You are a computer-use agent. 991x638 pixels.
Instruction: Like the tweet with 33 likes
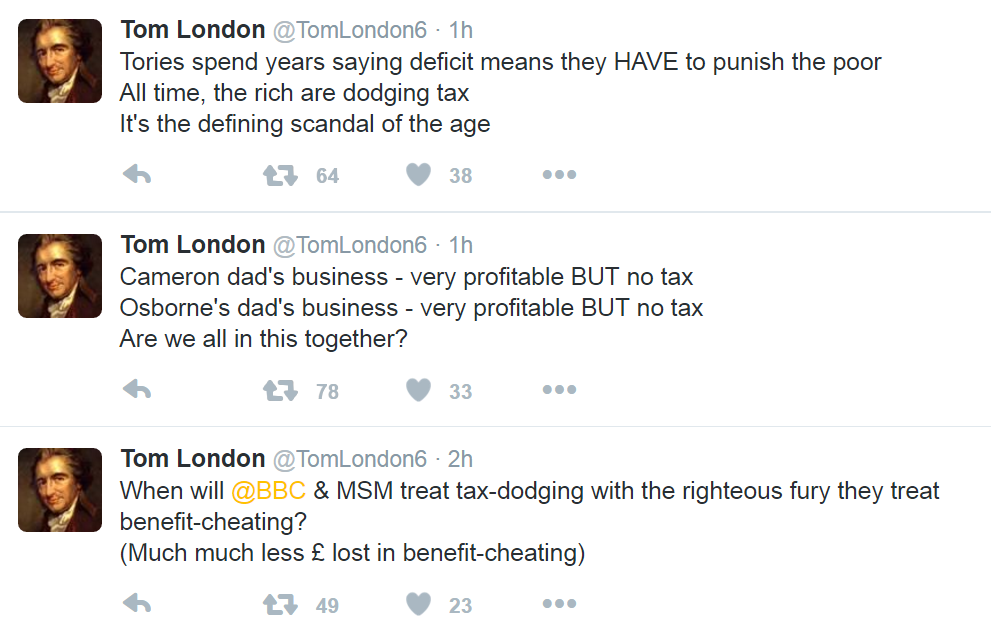click(418, 390)
